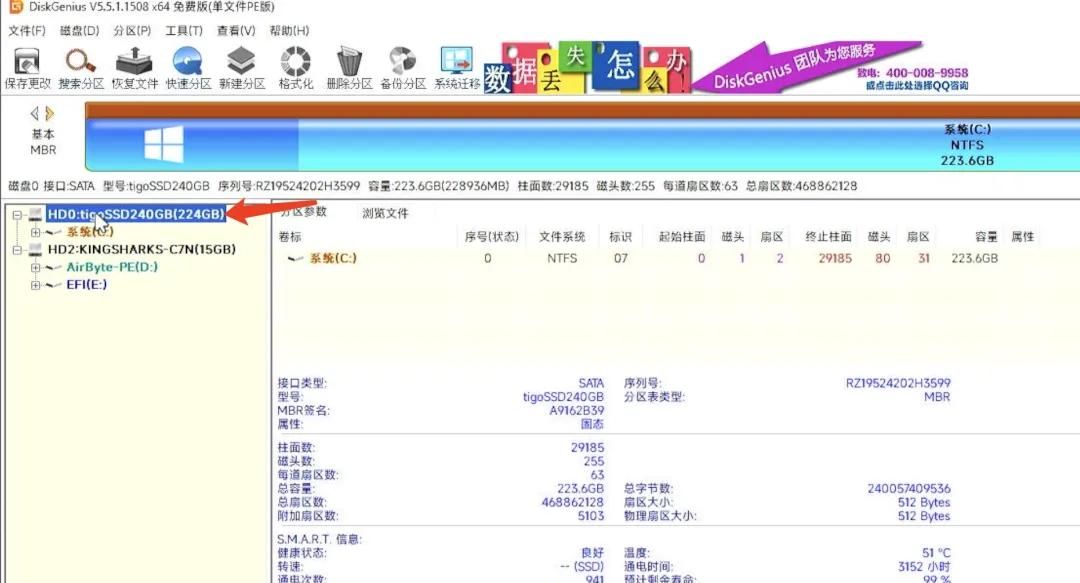This screenshot has height=583, width=1080.
Task: Open the Tools (工具) menu
Action: pos(184,30)
